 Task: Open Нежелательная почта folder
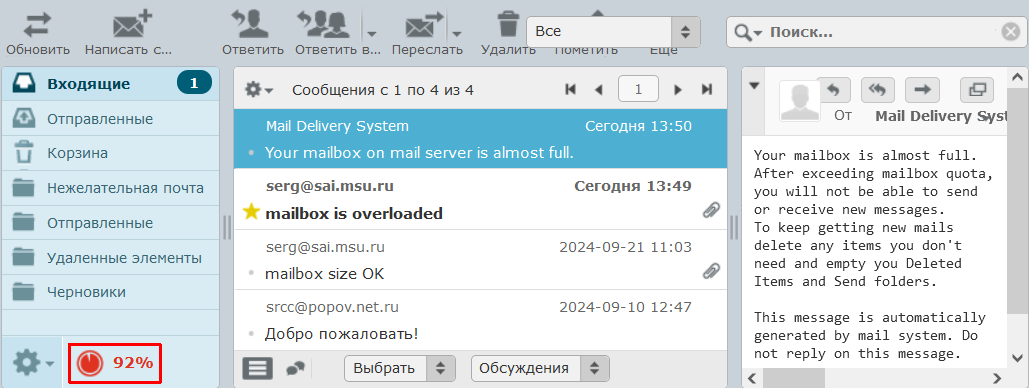pos(110,188)
